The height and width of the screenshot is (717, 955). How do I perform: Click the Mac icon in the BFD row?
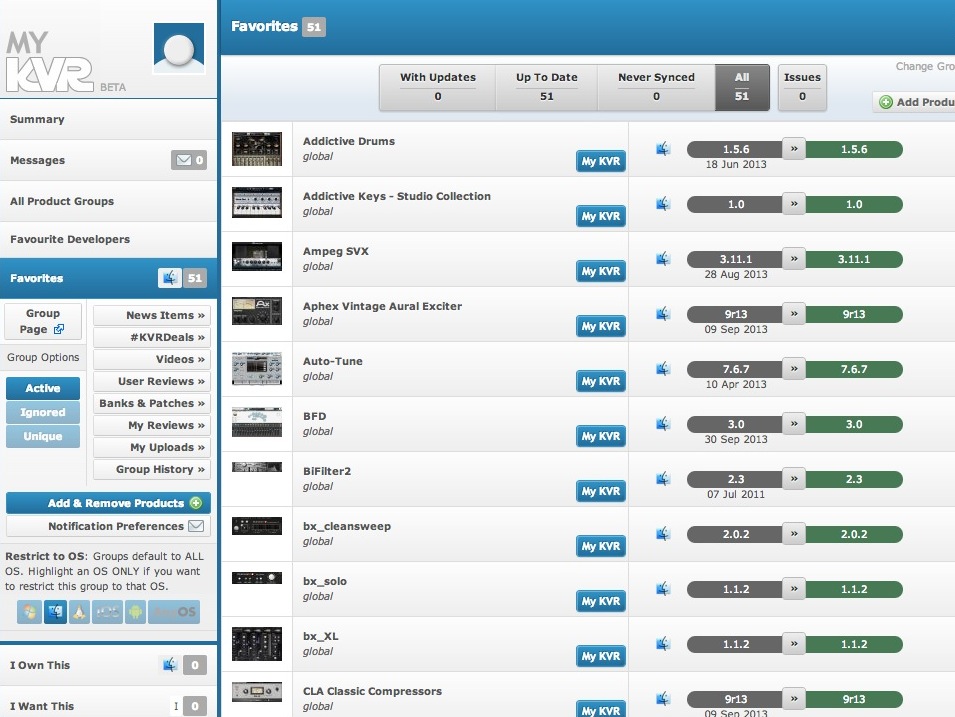(663, 424)
